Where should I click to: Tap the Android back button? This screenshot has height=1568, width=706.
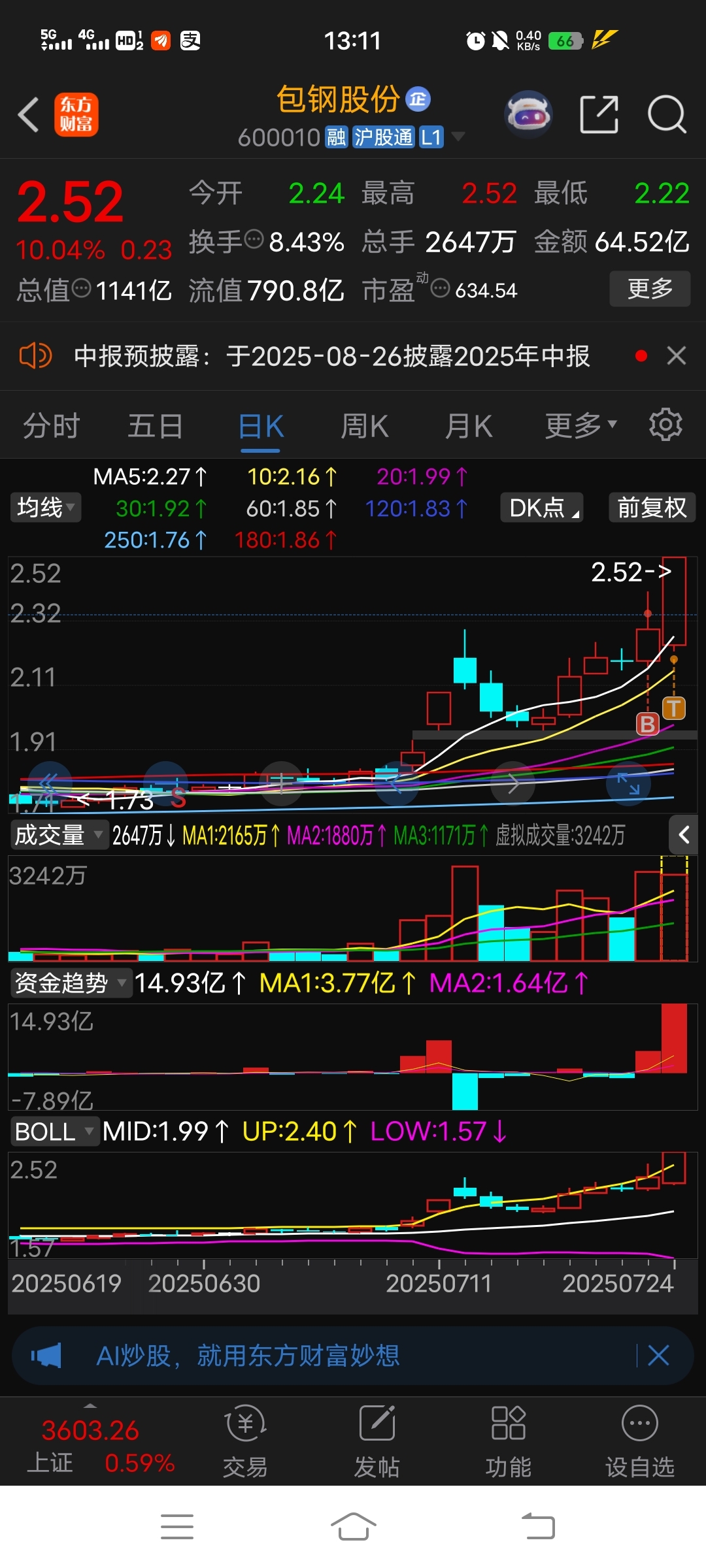538,1527
